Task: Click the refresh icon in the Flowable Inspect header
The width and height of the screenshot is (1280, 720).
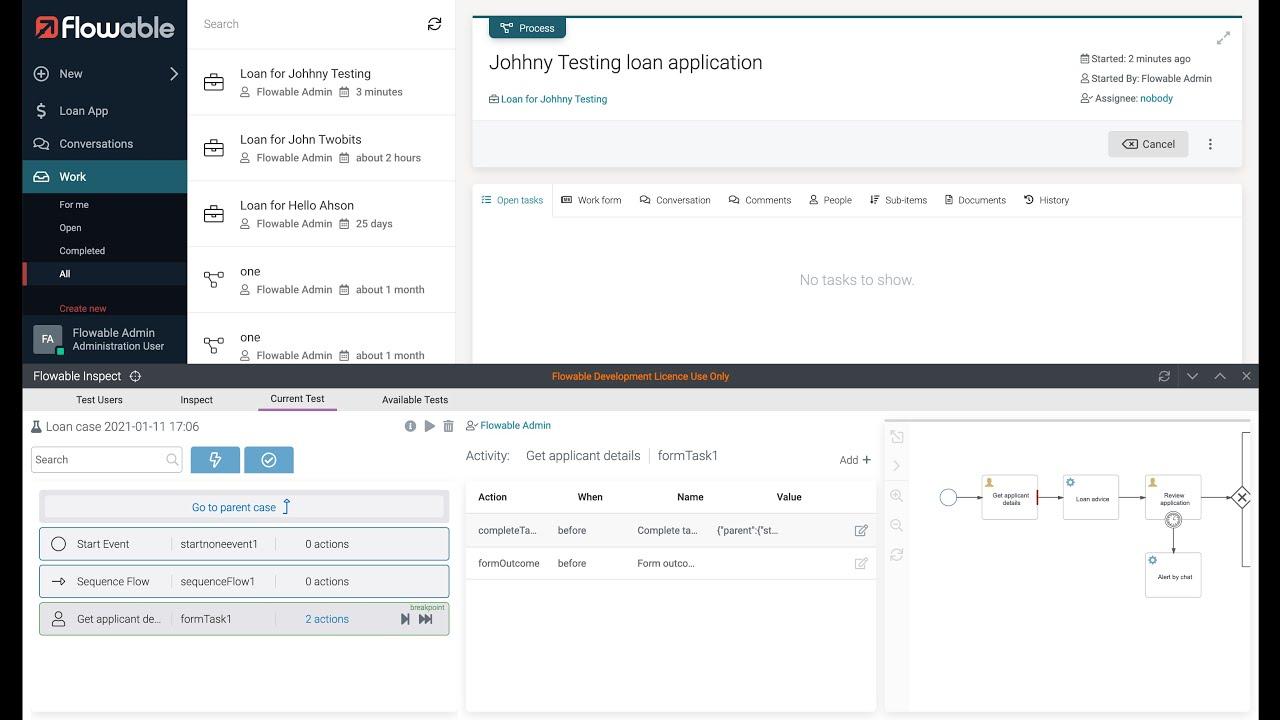Action: click(x=1163, y=375)
